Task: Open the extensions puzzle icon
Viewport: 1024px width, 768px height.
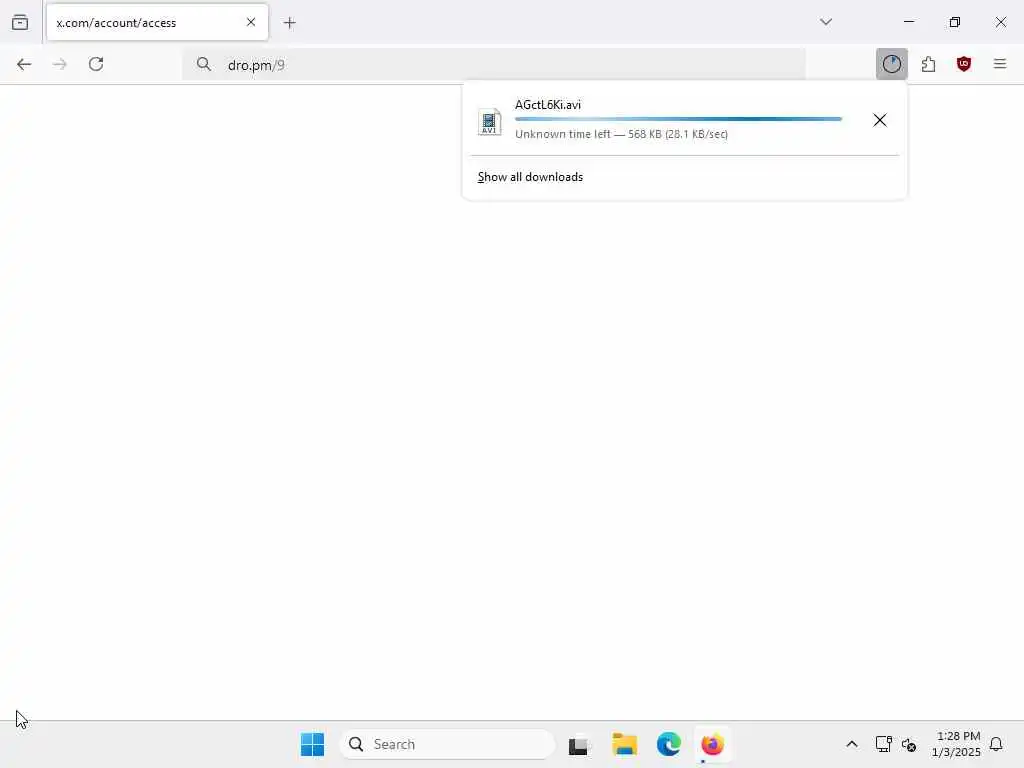Action: click(x=928, y=64)
